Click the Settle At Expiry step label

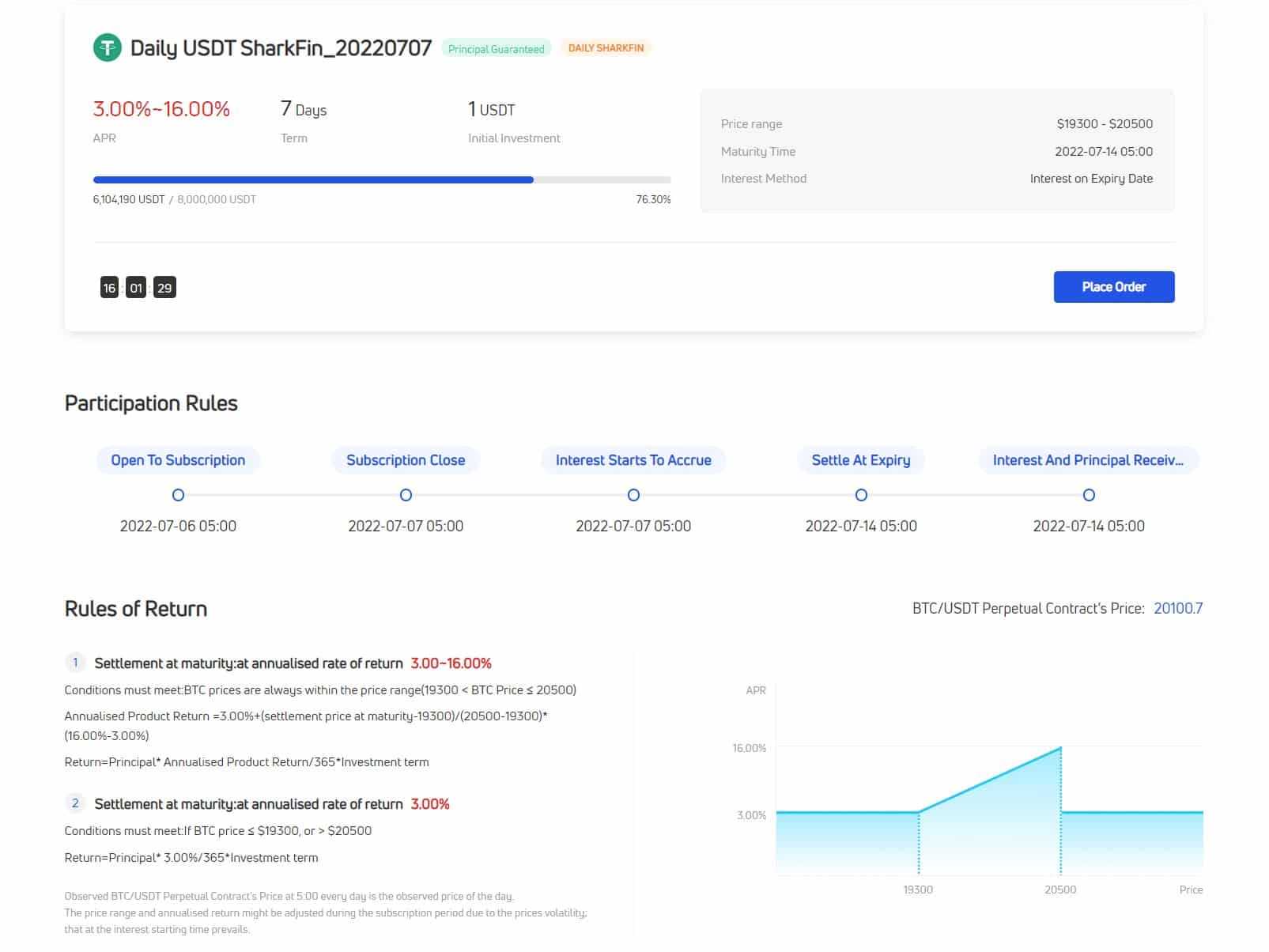(x=861, y=460)
